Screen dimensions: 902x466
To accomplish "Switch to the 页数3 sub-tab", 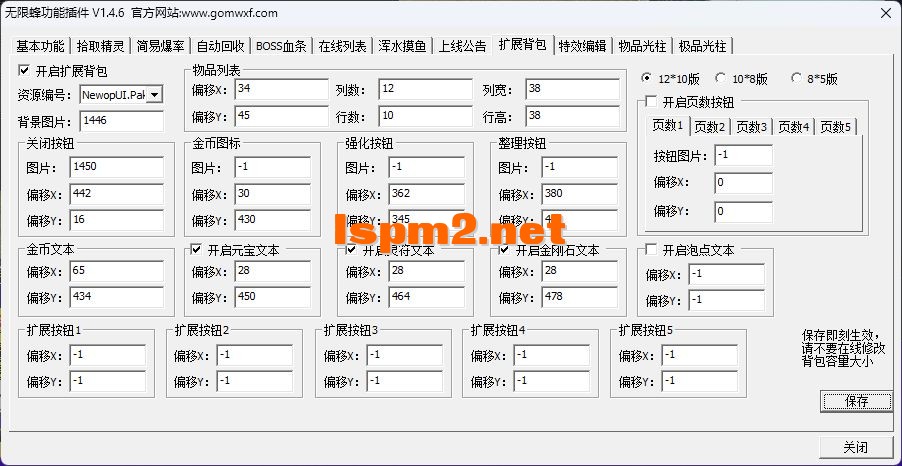I will coord(752,127).
